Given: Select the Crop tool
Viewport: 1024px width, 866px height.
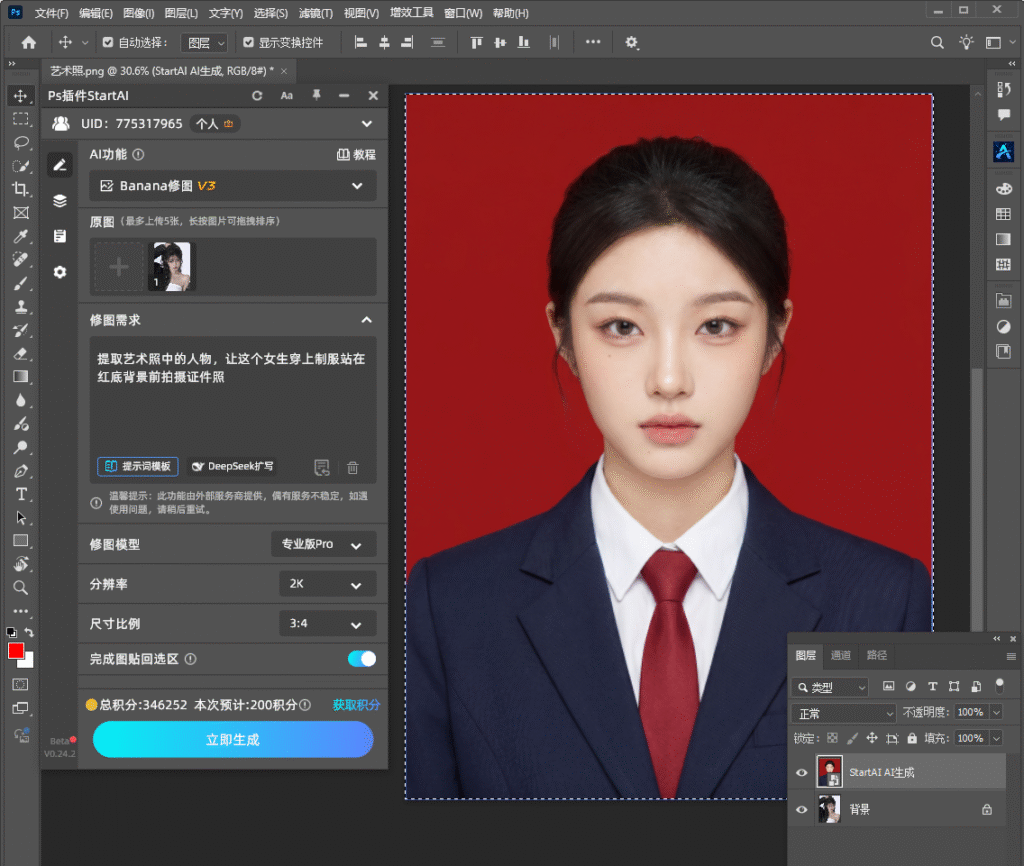Looking at the screenshot, I should pos(20,189).
